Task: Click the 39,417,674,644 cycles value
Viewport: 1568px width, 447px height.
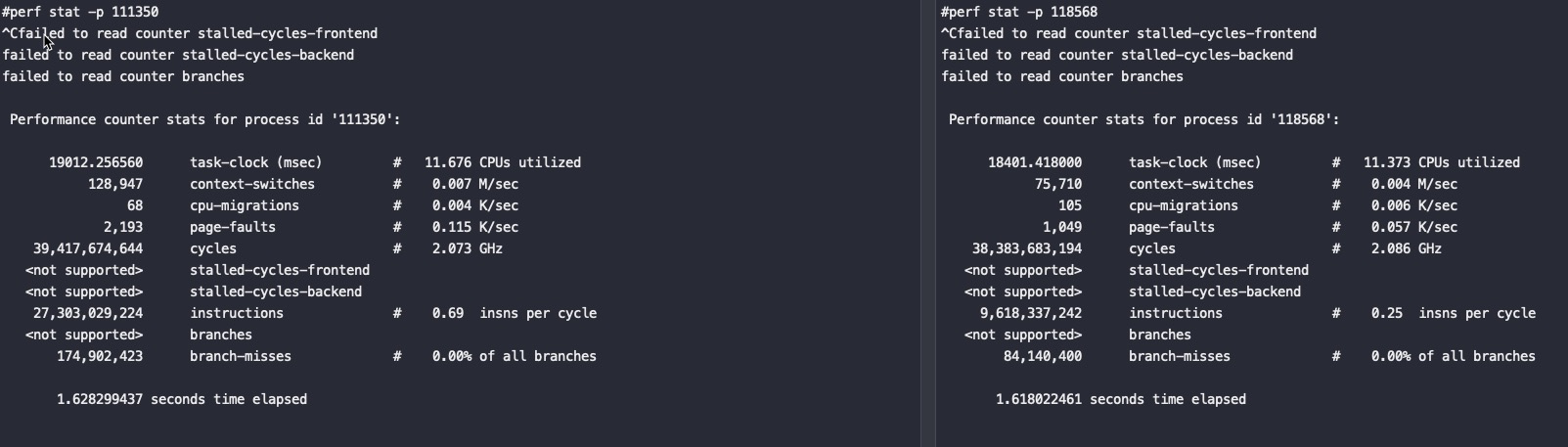Action: tap(88, 248)
